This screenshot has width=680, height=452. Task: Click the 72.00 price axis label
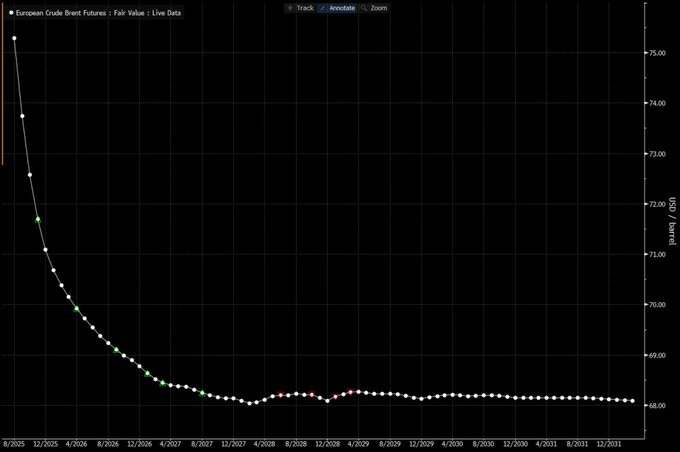click(x=657, y=204)
